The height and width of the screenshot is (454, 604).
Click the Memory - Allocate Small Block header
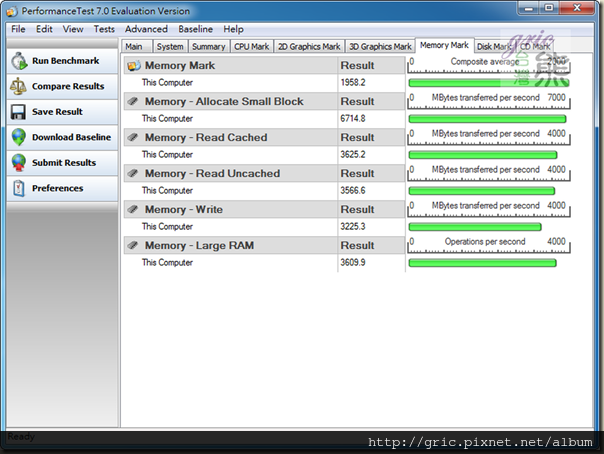224,101
